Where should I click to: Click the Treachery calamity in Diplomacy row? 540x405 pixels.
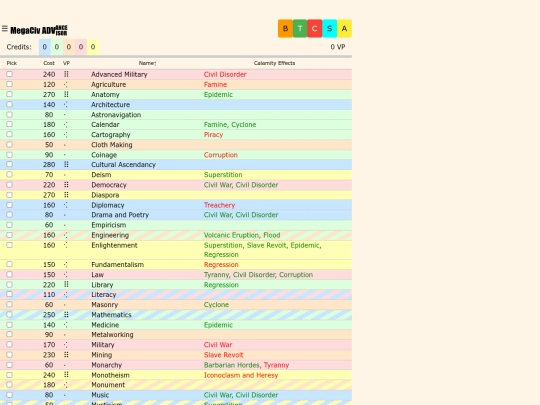click(219, 205)
